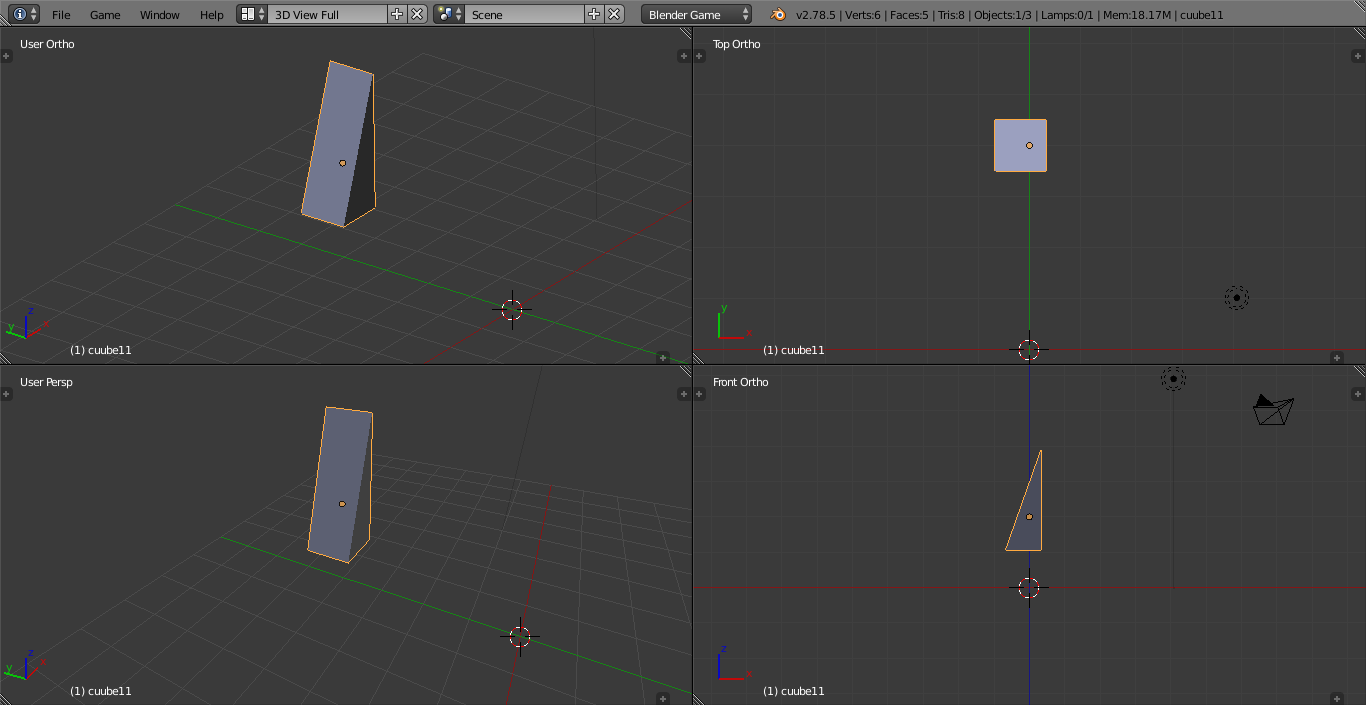Select the lamp object in Top Ortho
This screenshot has width=1366, height=705.
pos(1237,298)
